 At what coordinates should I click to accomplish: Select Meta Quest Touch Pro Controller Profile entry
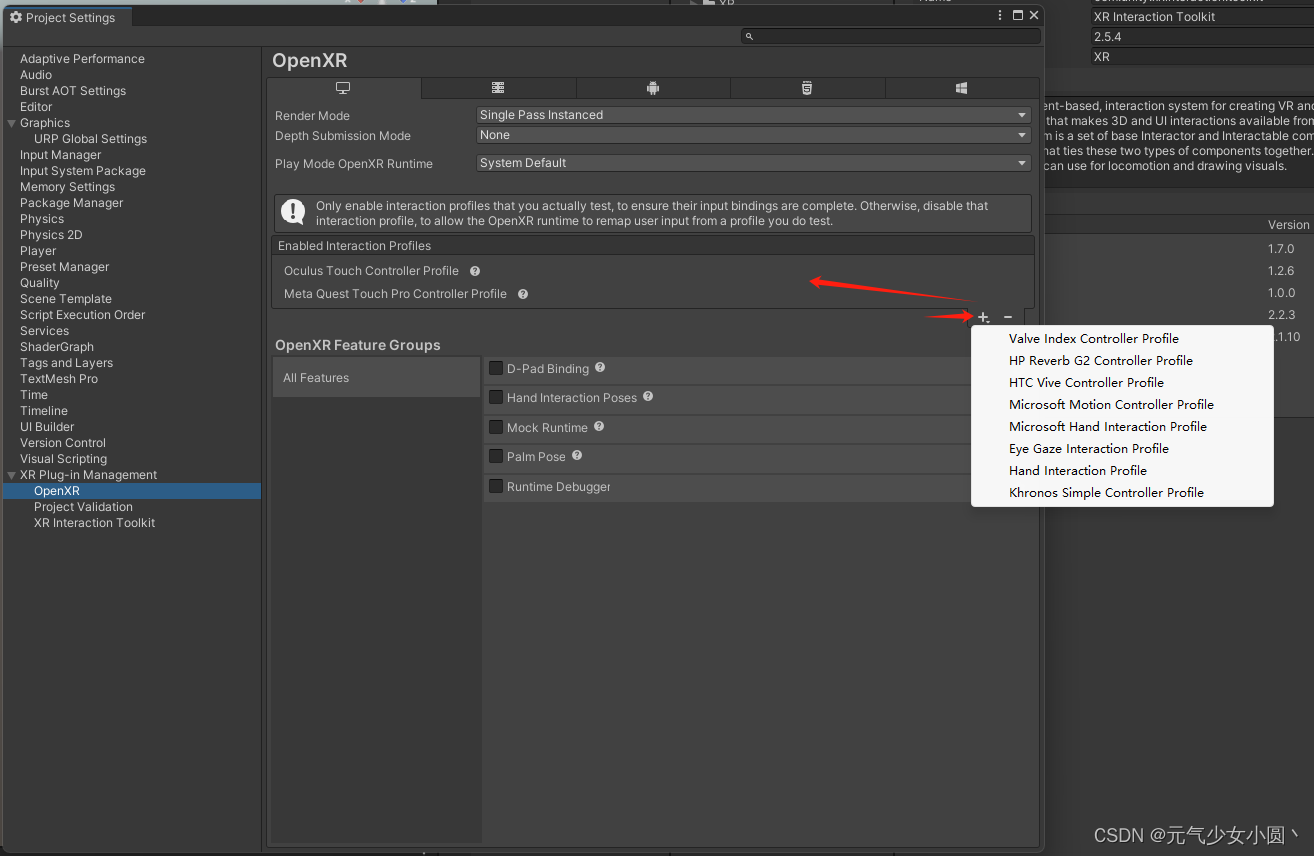tap(395, 294)
